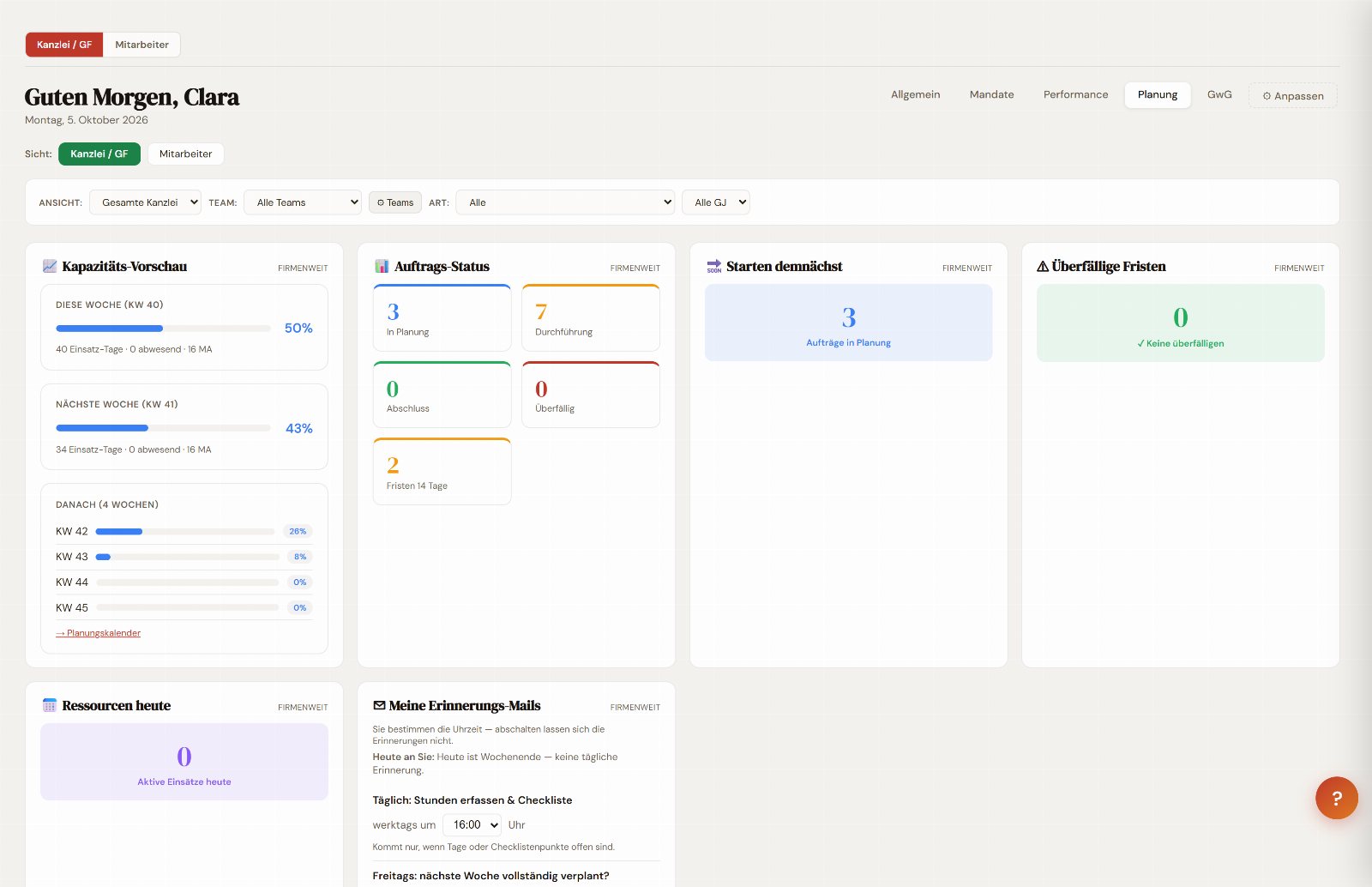
Task: Open the 16:00 time dropdown
Action: [472, 824]
